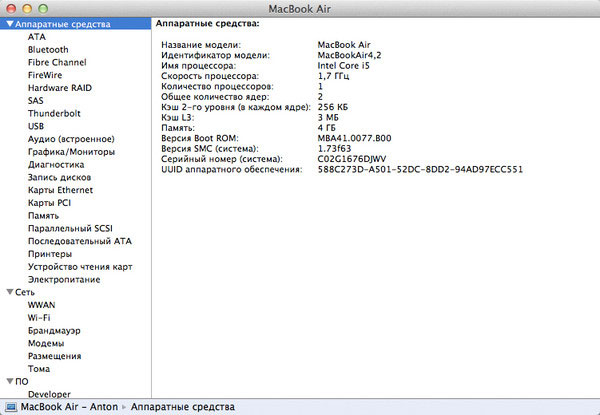Click serial number value C02G1676DJWV
Viewport: 600px width, 415px height.
[352, 159]
